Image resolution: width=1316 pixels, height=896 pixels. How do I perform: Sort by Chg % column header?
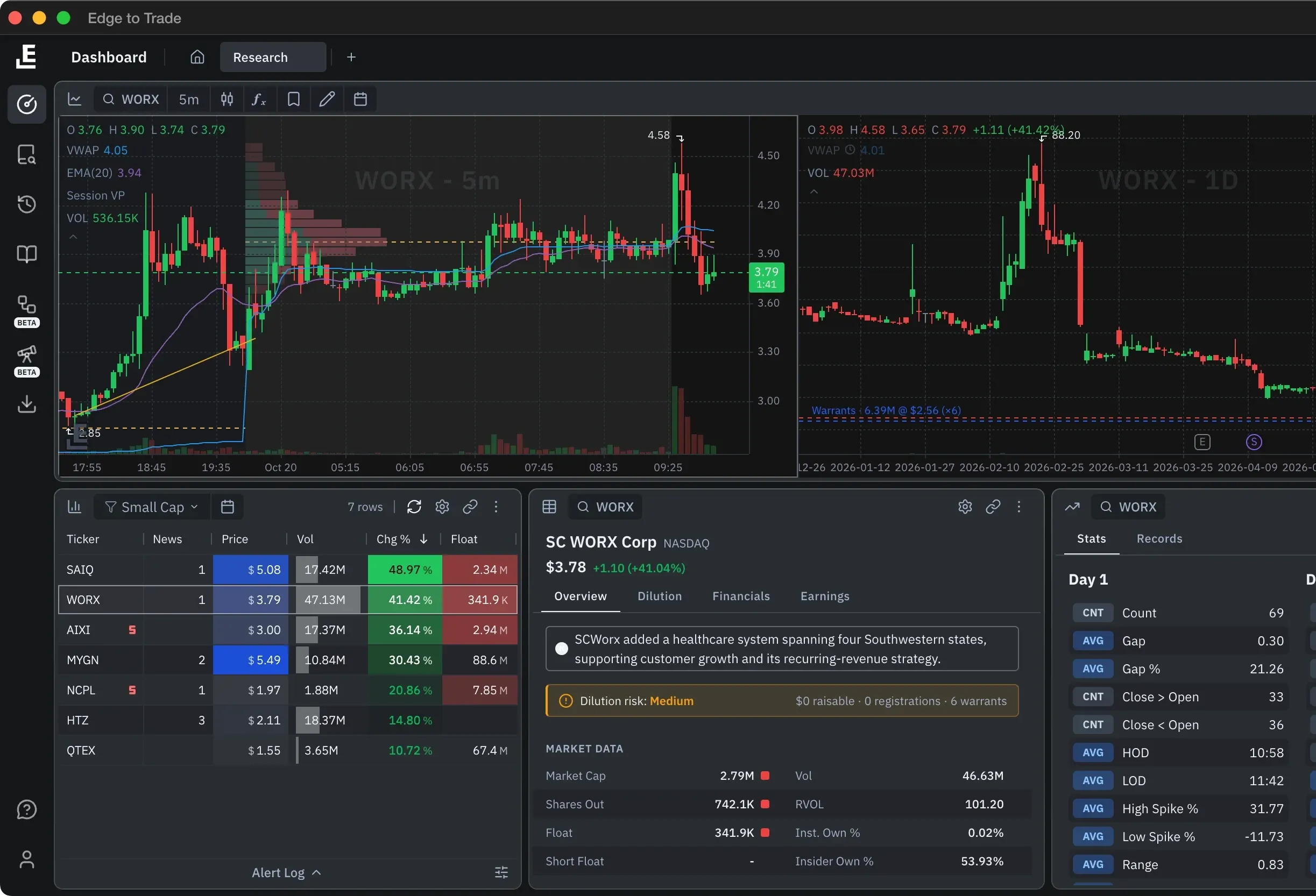coord(402,539)
